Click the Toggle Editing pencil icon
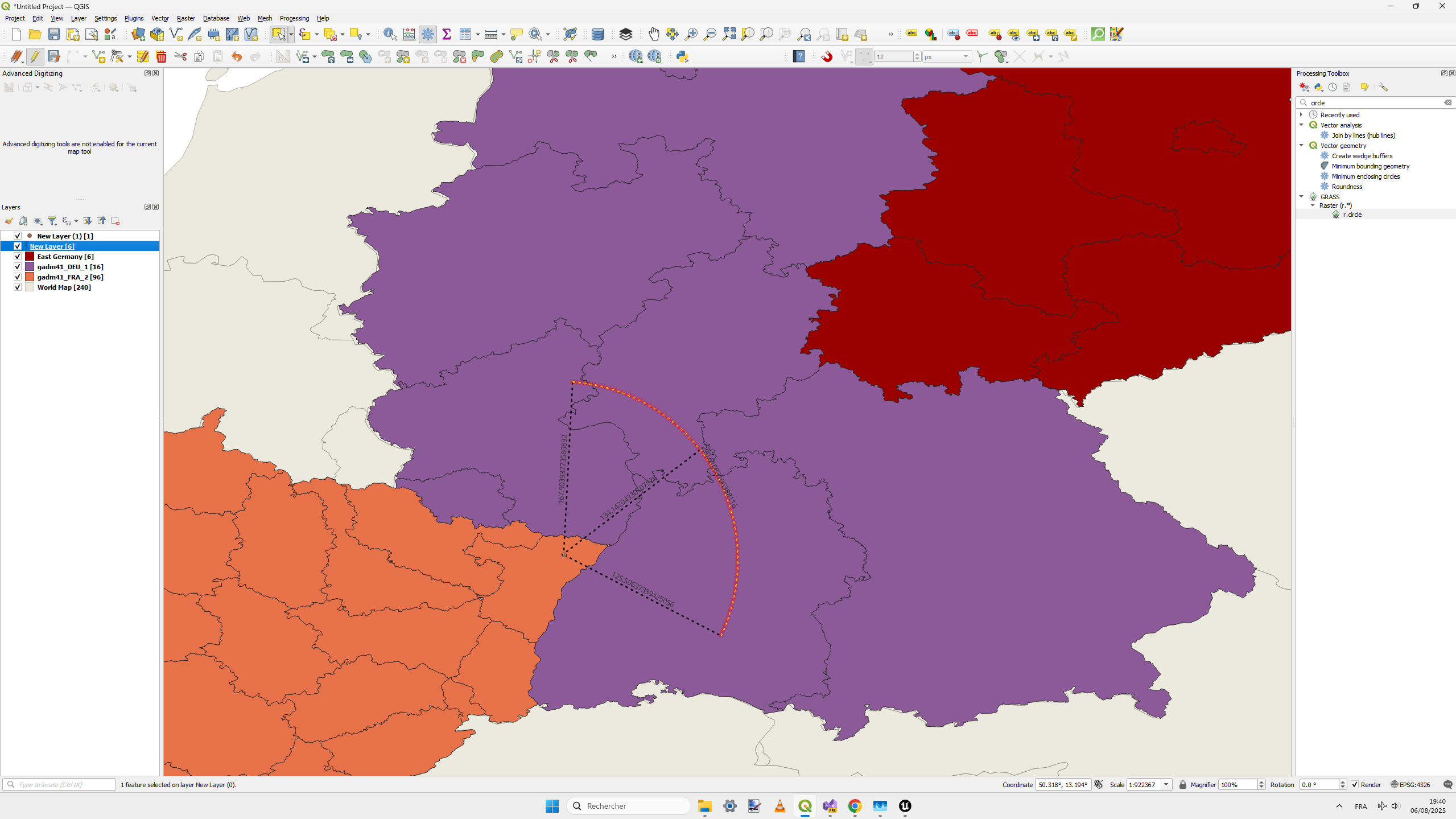This screenshot has height=819, width=1456. pyautogui.click(x=35, y=56)
